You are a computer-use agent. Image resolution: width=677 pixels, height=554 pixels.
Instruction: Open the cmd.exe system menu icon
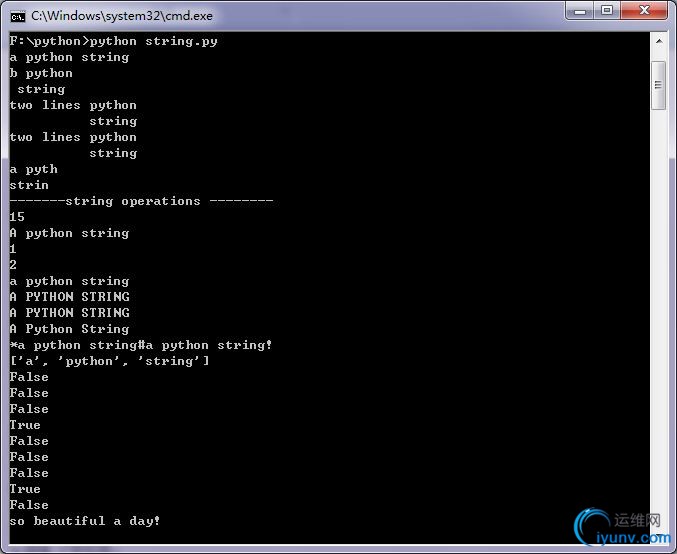(x=18, y=16)
